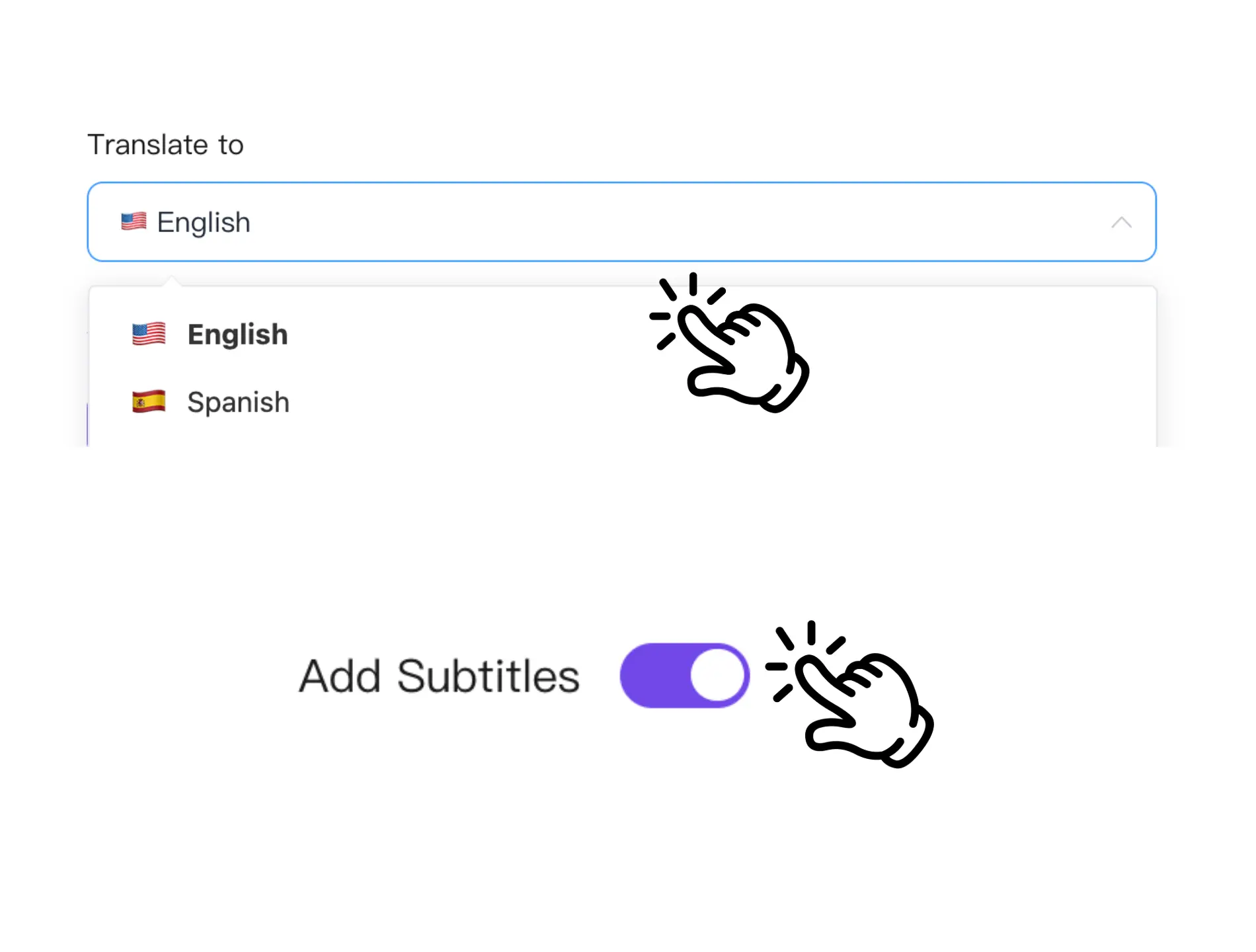Click the Add Subtitles label

click(x=438, y=675)
